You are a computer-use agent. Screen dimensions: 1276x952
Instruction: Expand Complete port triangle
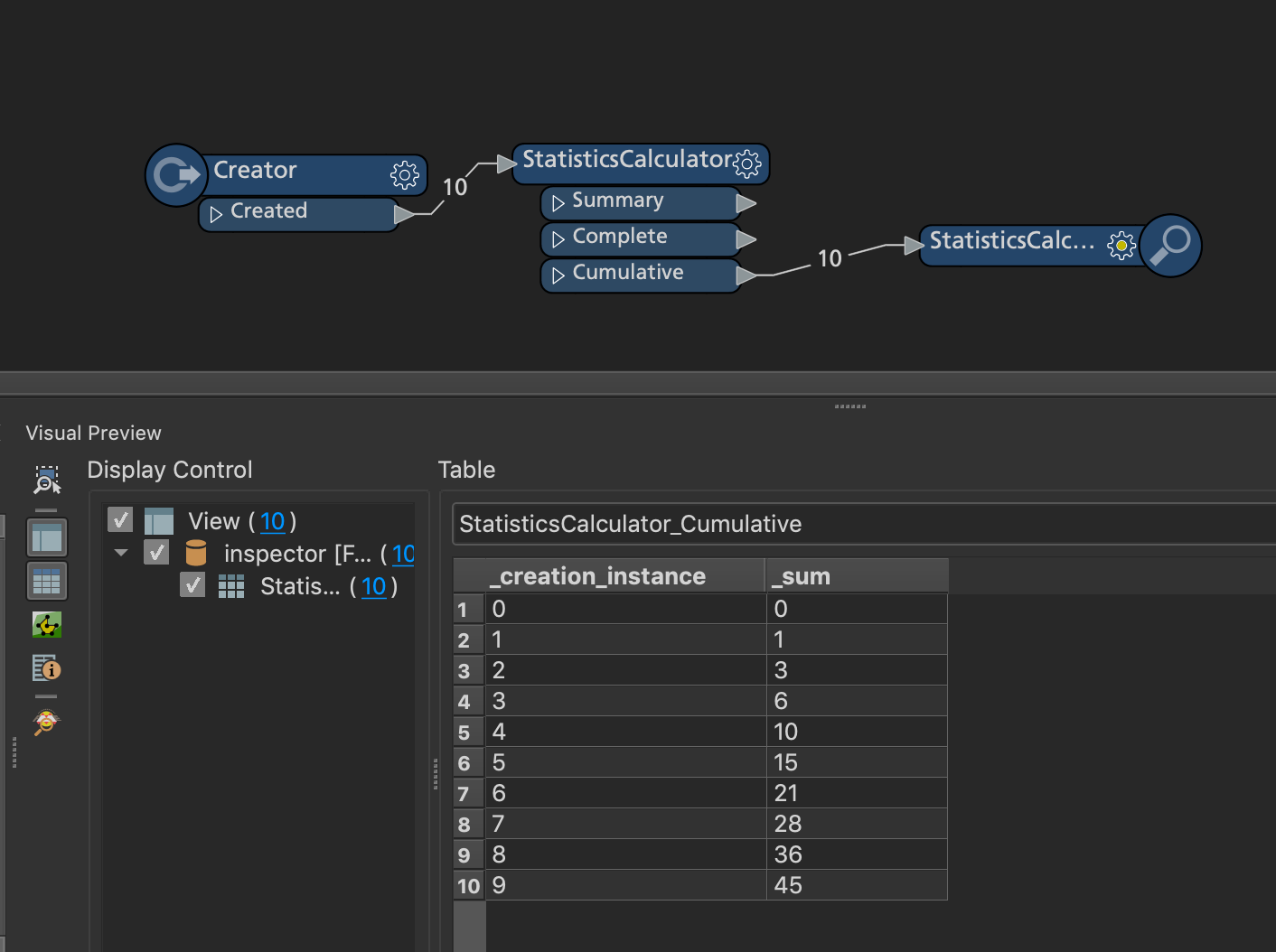tap(558, 238)
